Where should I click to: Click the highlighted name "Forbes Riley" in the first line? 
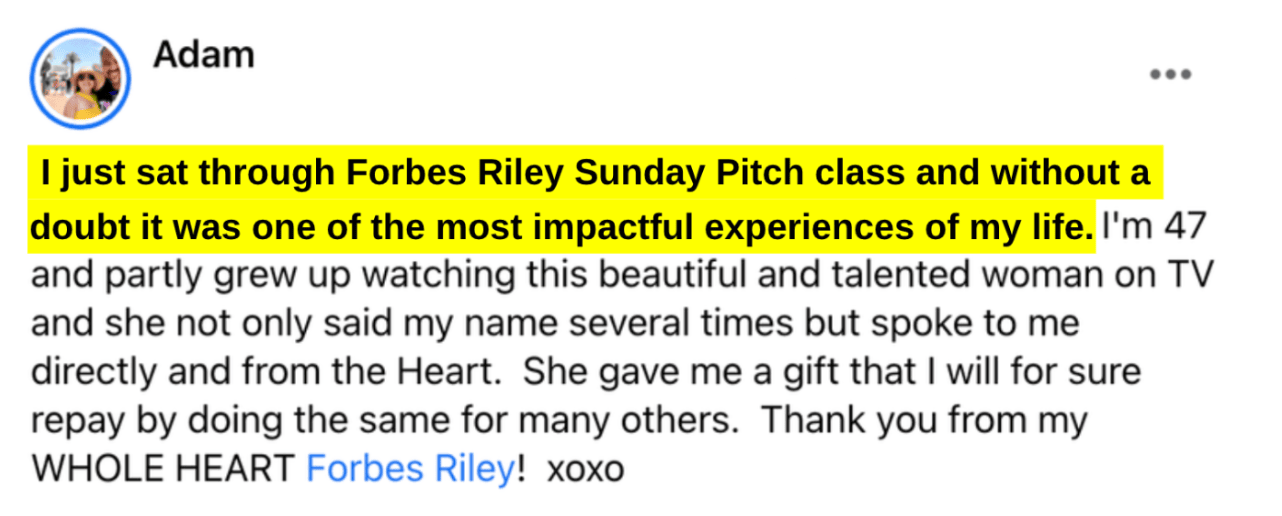(x=453, y=176)
